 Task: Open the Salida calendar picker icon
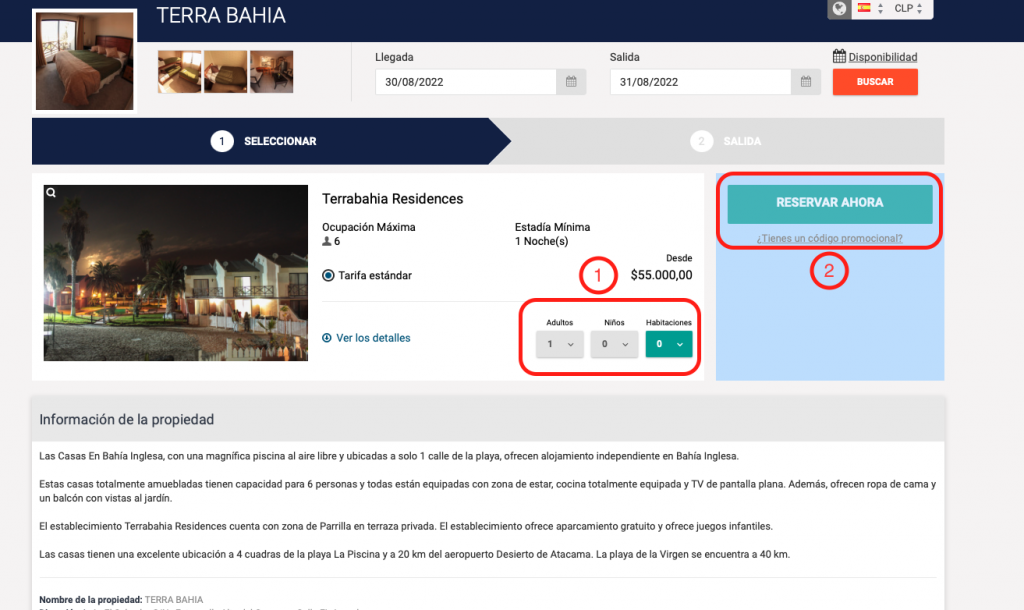pos(806,82)
